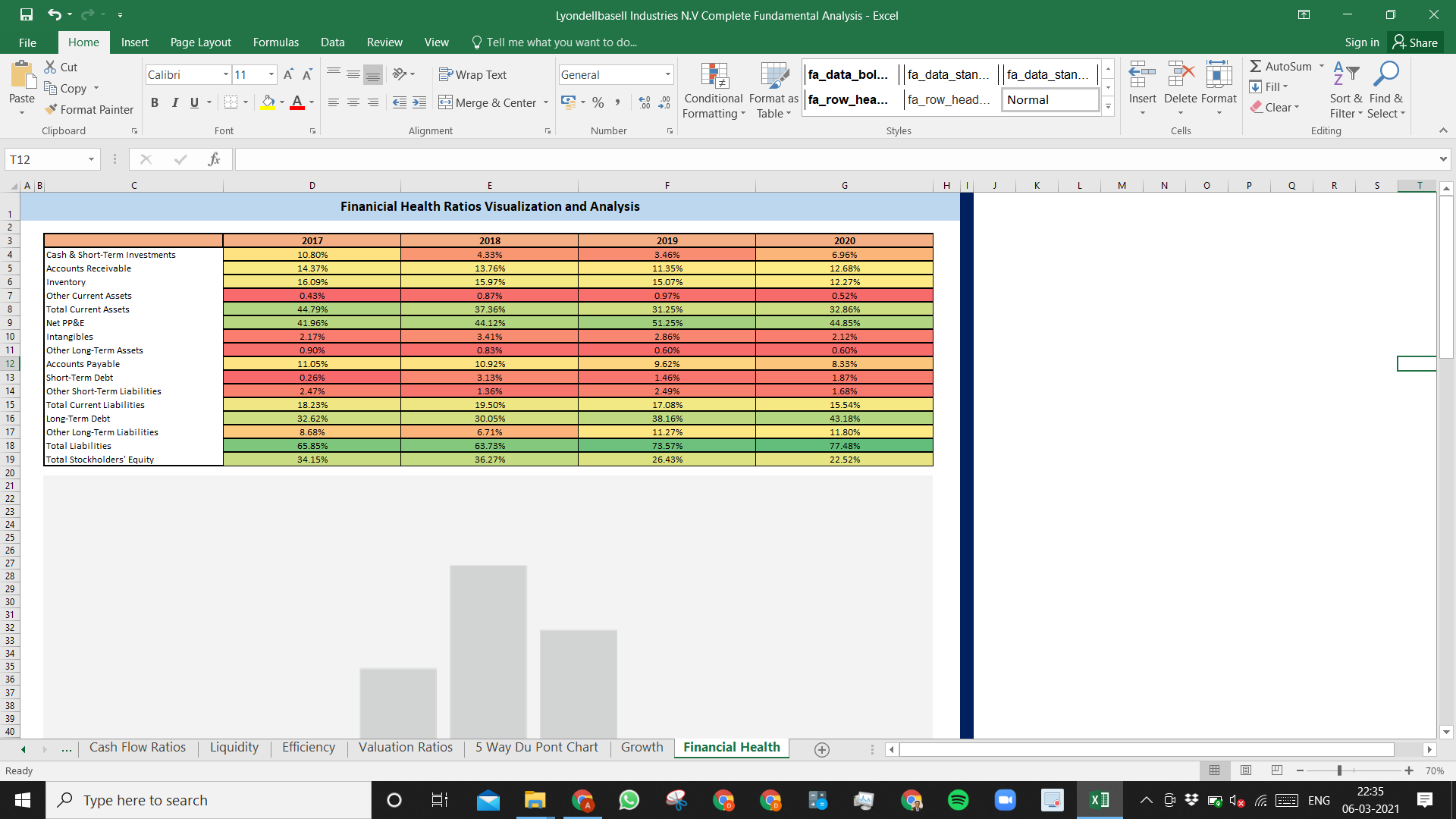This screenshot has width=1456, height=819.
Task: Click the Copy button
Action: (x=65, y=88)
